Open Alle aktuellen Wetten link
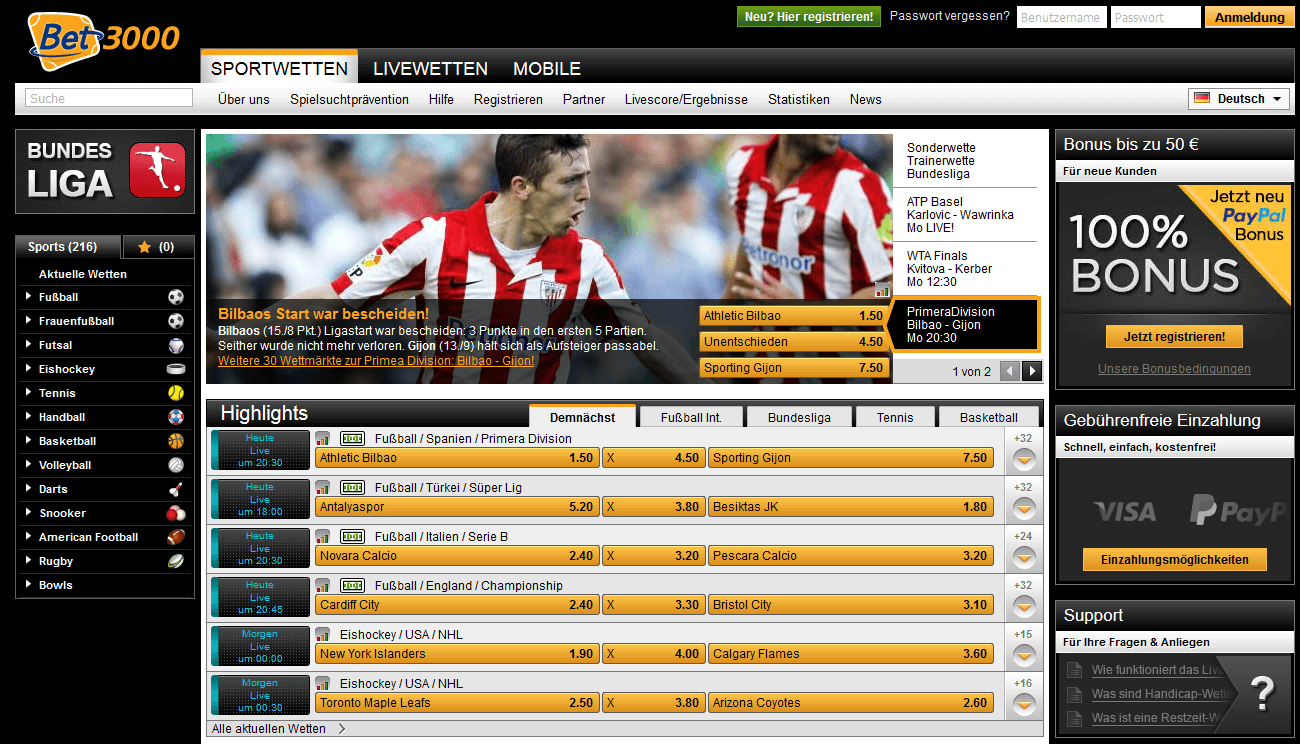Screen dimensions: 1300x744 click(x=269, y=729)
